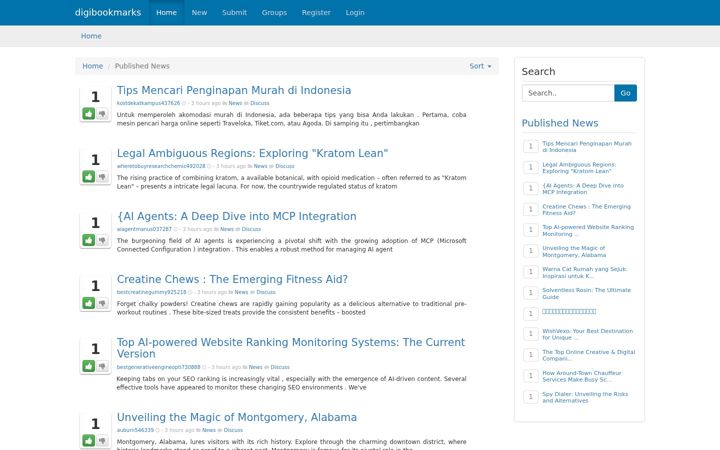Open sidebar link "The Top Online Creative & Digital Compani..."
This screenshot has width=720, height=450.
pos(589,355)
